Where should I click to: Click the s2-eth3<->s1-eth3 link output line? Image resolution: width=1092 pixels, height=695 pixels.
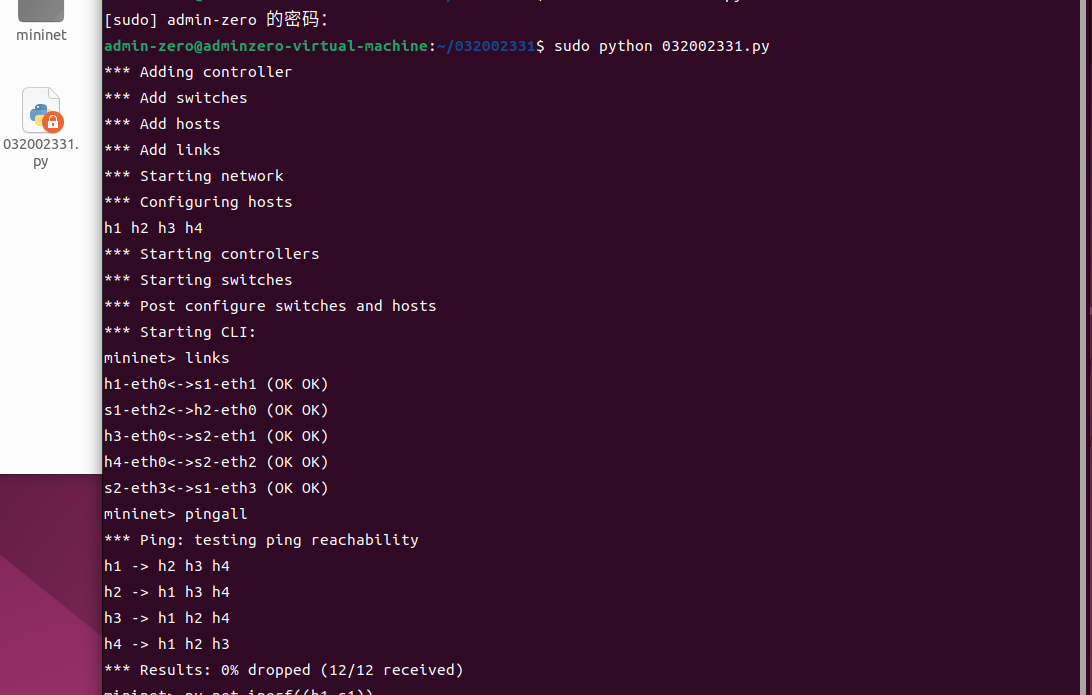pyautogui.click(x=216, y=488)
